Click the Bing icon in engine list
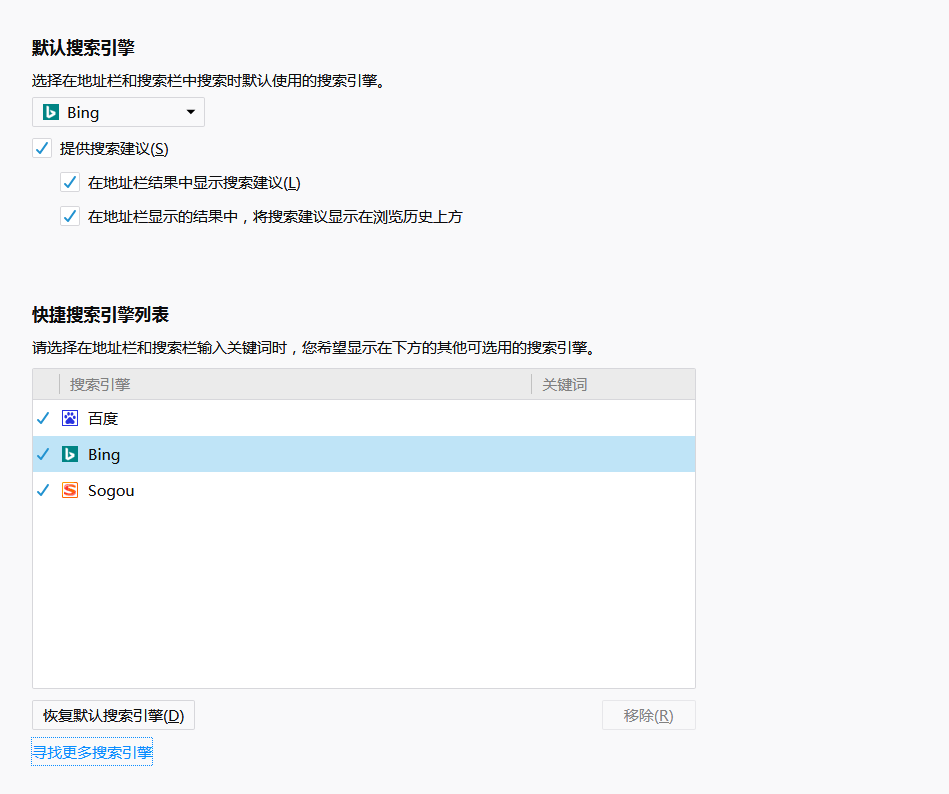The width and height of the screenshot is (949, 794). point(70,454)
